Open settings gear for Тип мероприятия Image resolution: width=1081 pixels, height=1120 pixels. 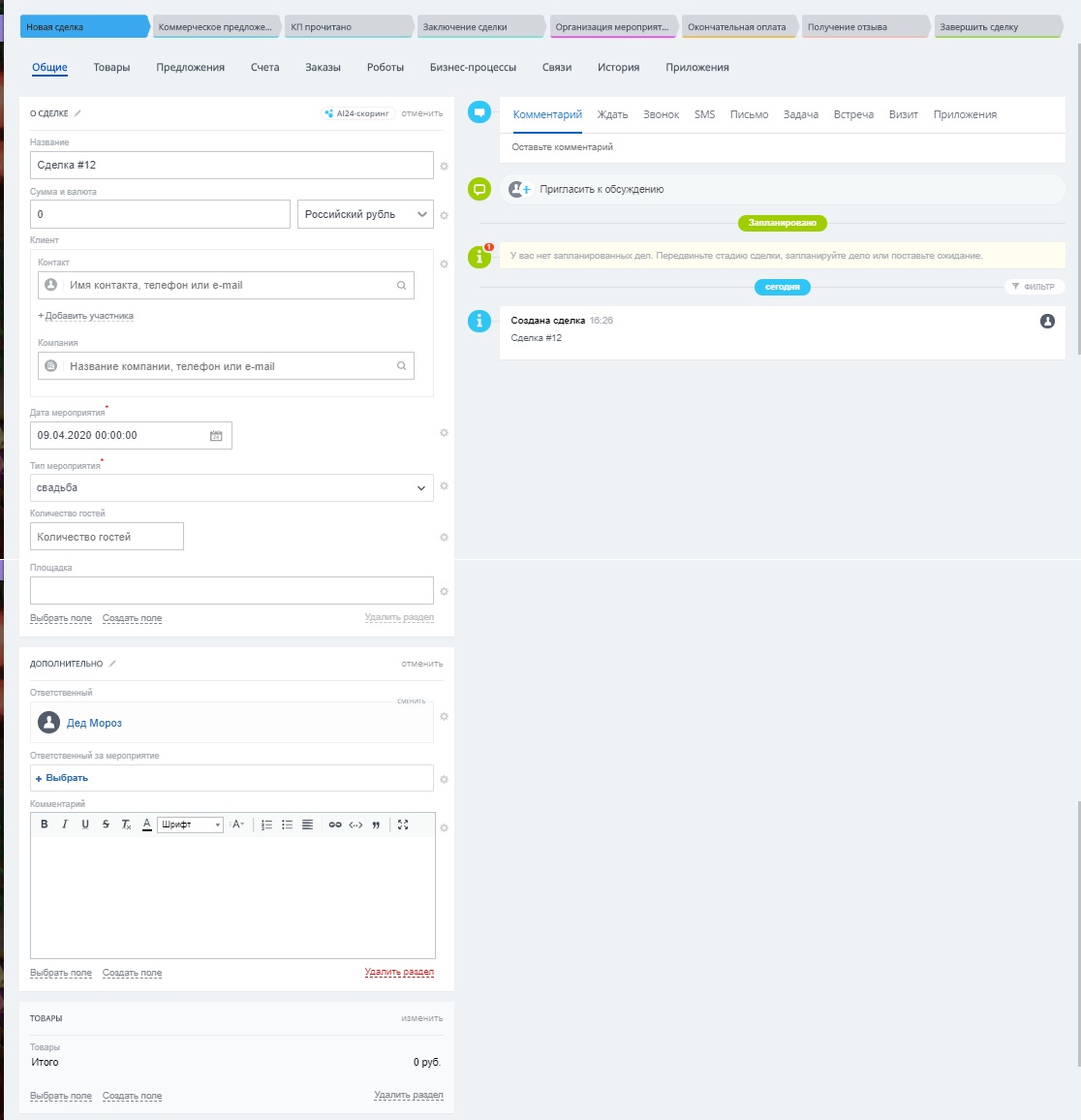click(x=444, y=485)
